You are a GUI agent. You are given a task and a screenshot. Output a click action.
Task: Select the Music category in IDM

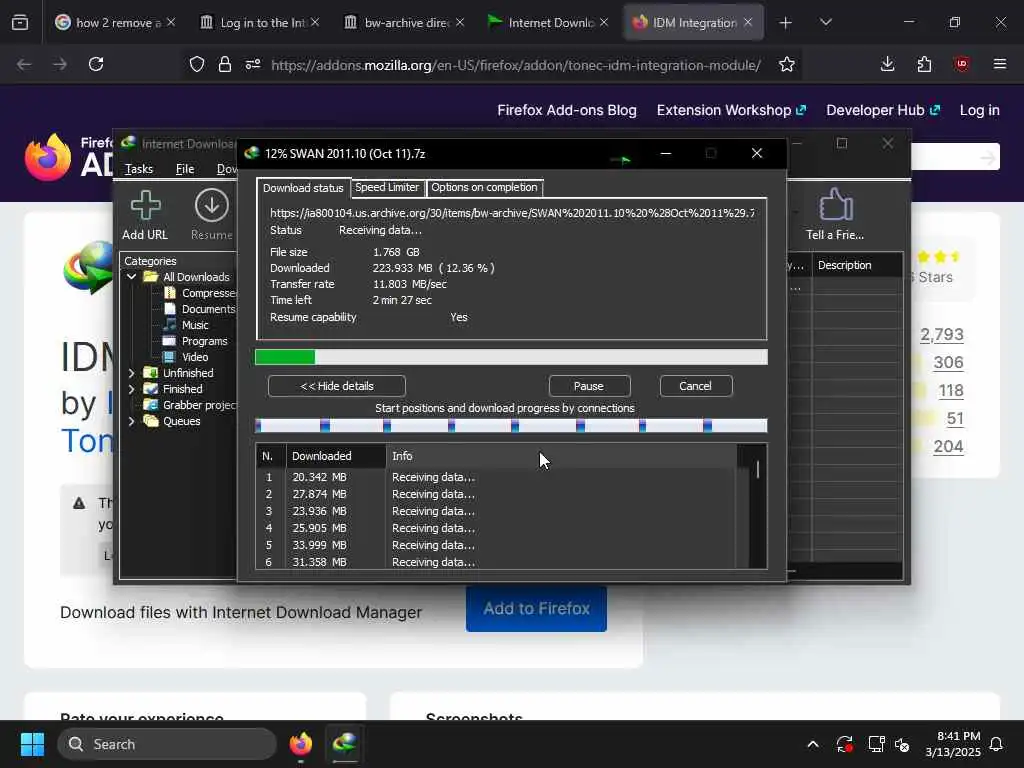[187, 325]
